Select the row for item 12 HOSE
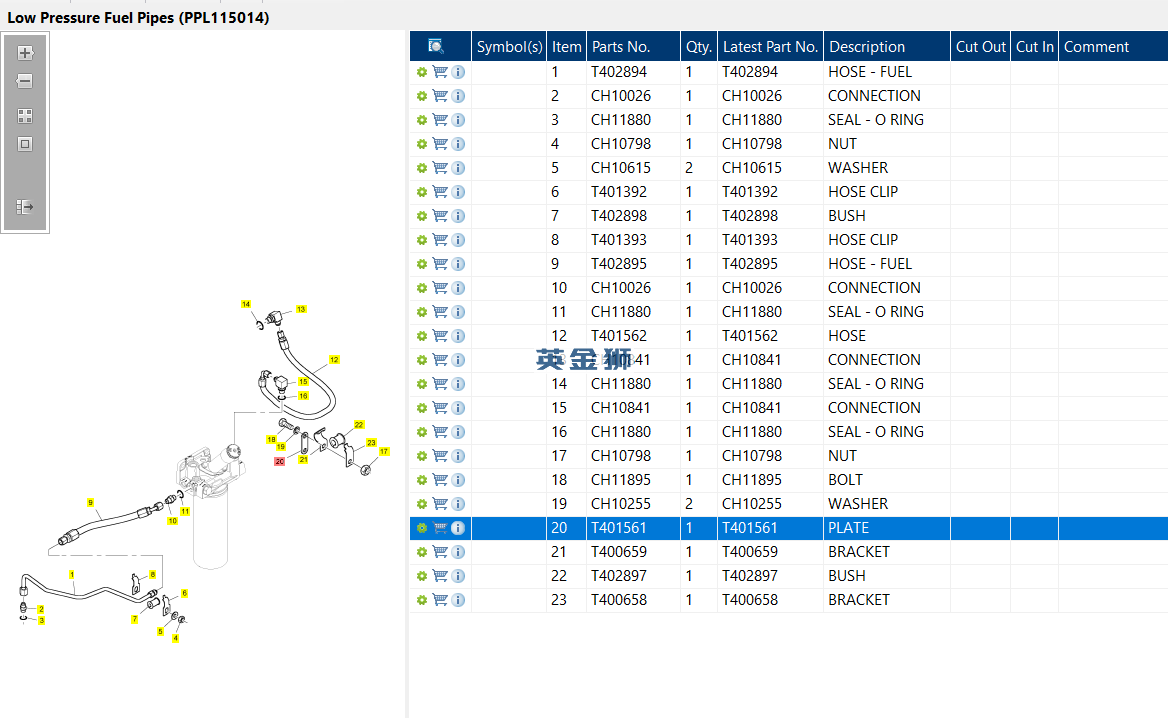The width and height of the screenshot is (1168, 718). point(789,336)
